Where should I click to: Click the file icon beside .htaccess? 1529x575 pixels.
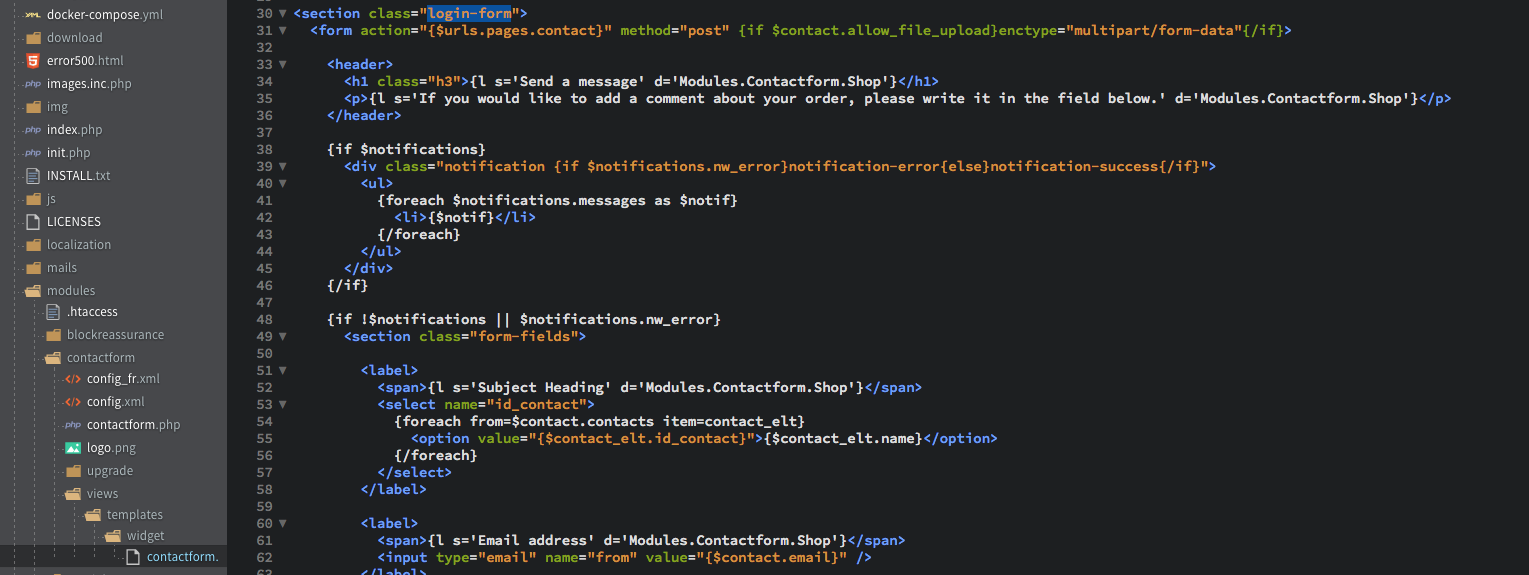pyautogui.click(x=53, y=312)
